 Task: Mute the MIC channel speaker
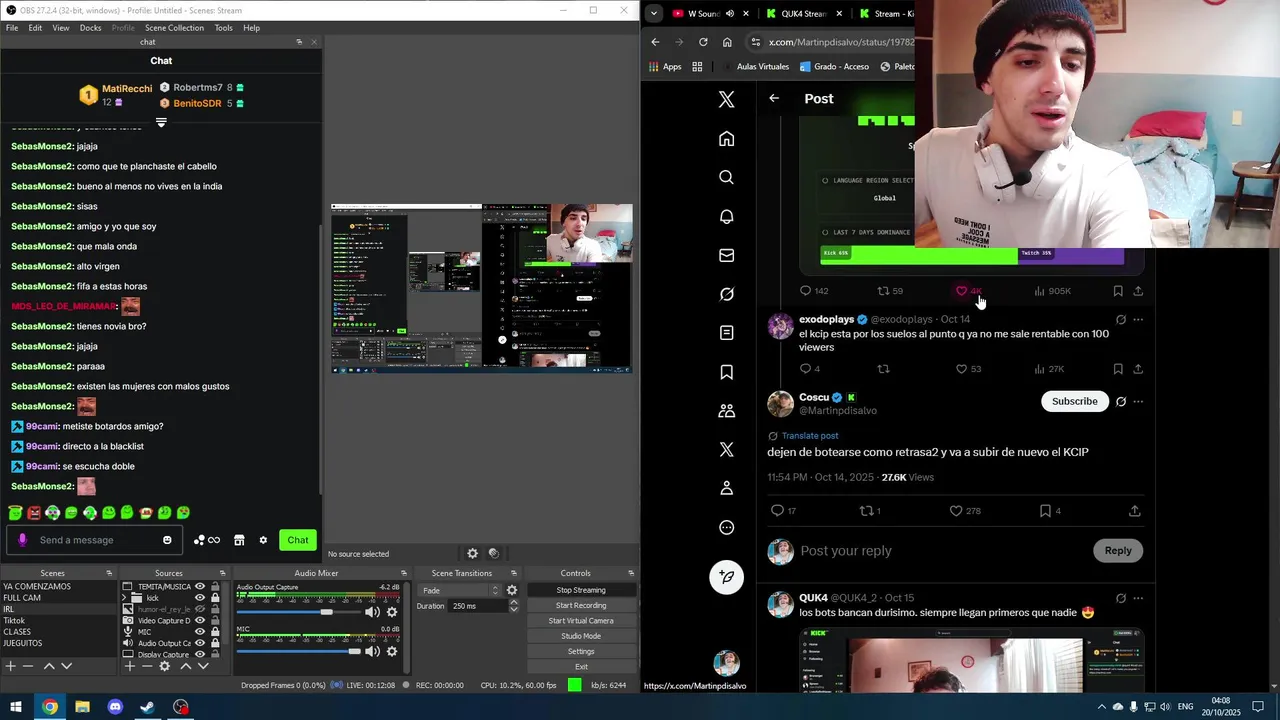coord(372,651)
